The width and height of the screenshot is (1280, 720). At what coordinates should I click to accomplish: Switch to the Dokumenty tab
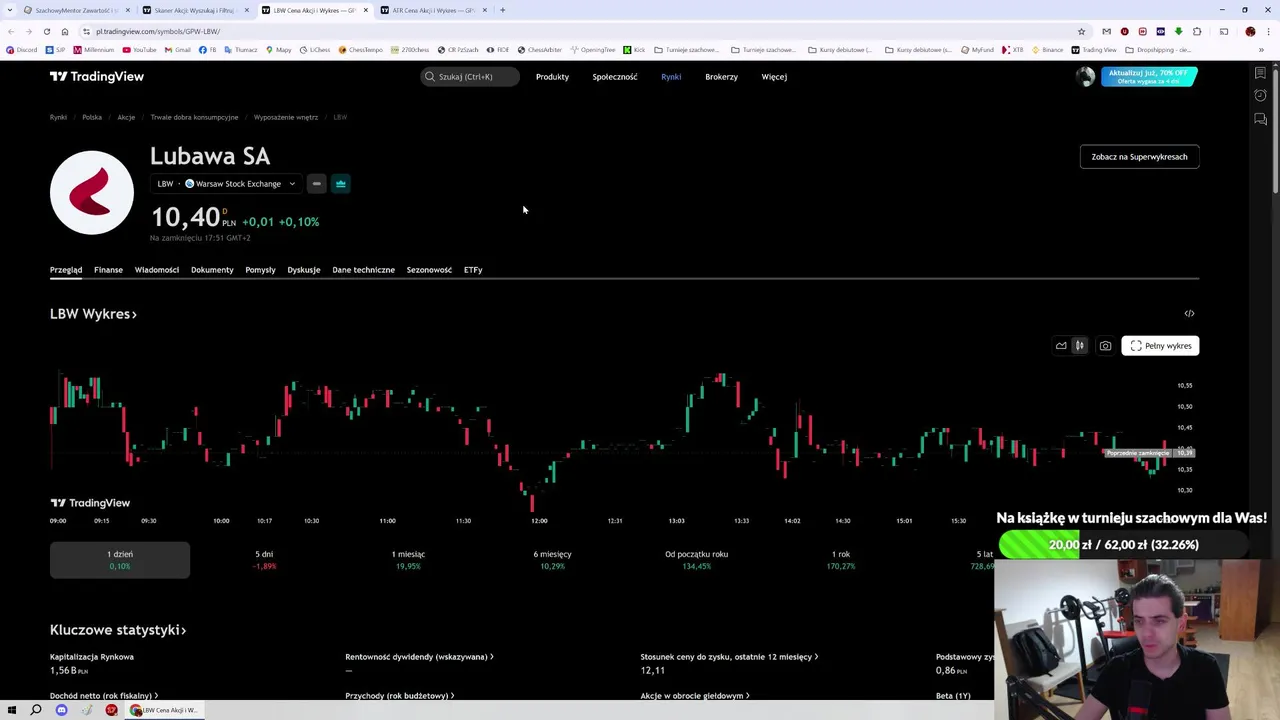pyautogui.click(x=212, y=270)
